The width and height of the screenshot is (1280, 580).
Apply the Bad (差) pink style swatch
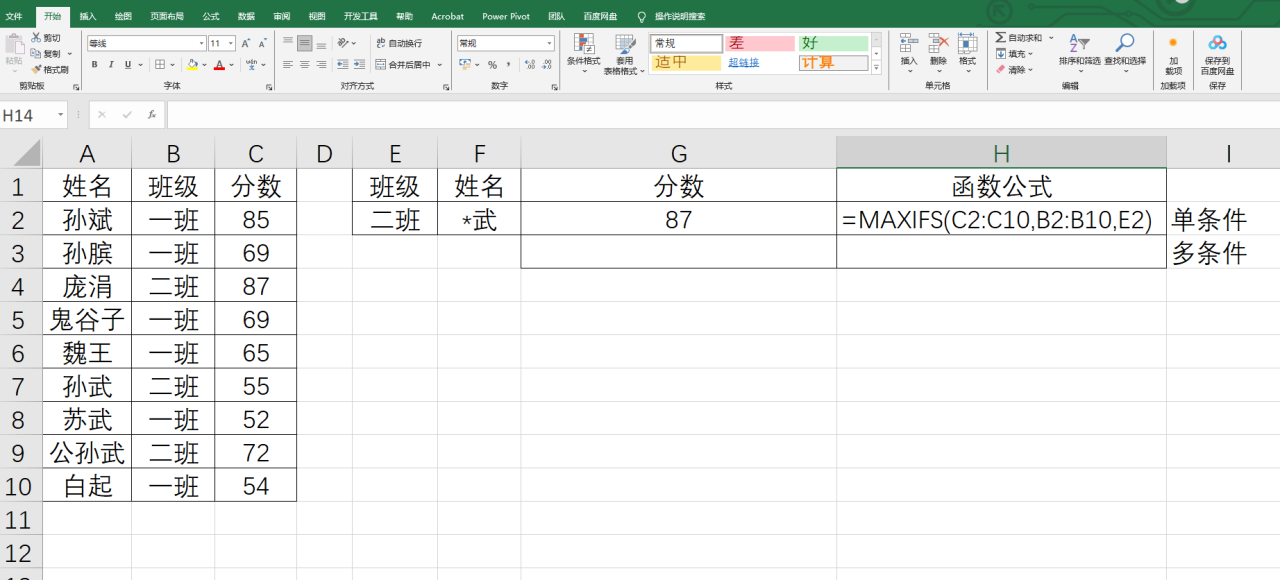[760, 44]
